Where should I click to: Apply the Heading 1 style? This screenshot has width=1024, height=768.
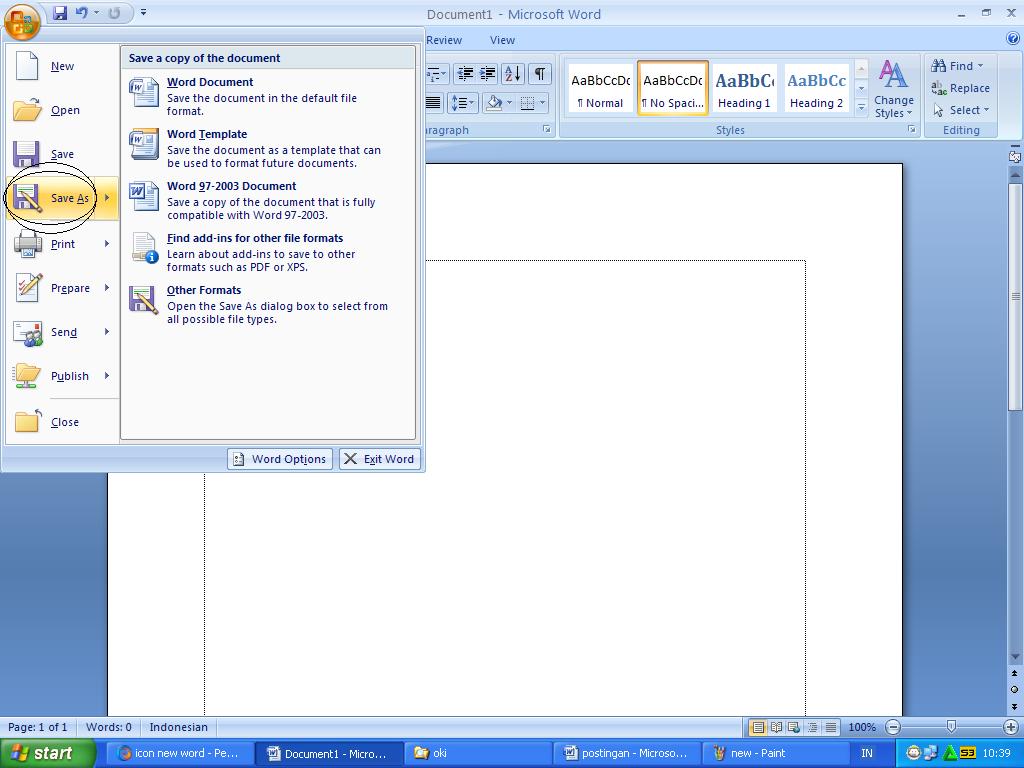(744, 89)
